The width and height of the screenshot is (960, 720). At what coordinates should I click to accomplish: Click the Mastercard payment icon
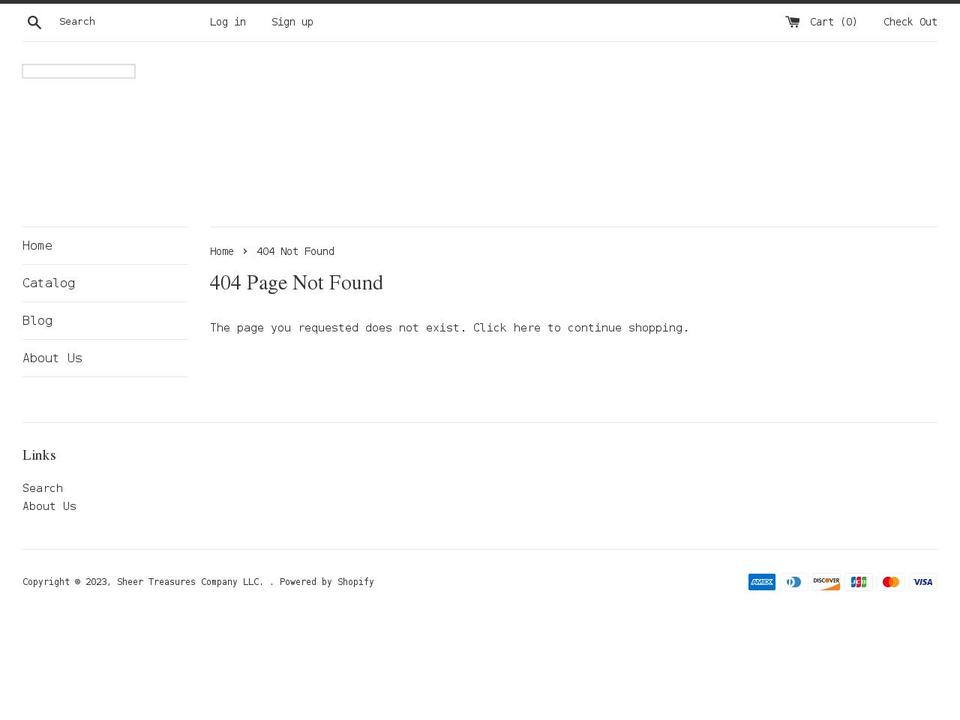[891, 582]
